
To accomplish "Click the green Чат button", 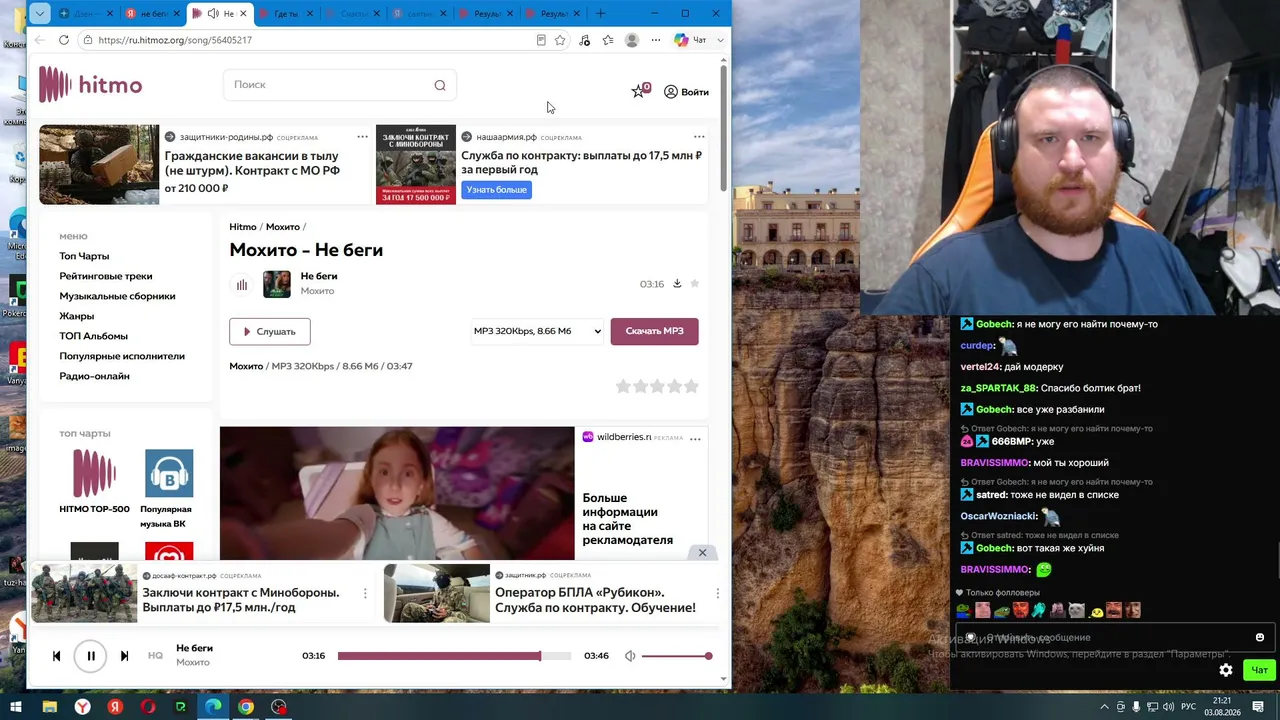I will pos(1259,670).
